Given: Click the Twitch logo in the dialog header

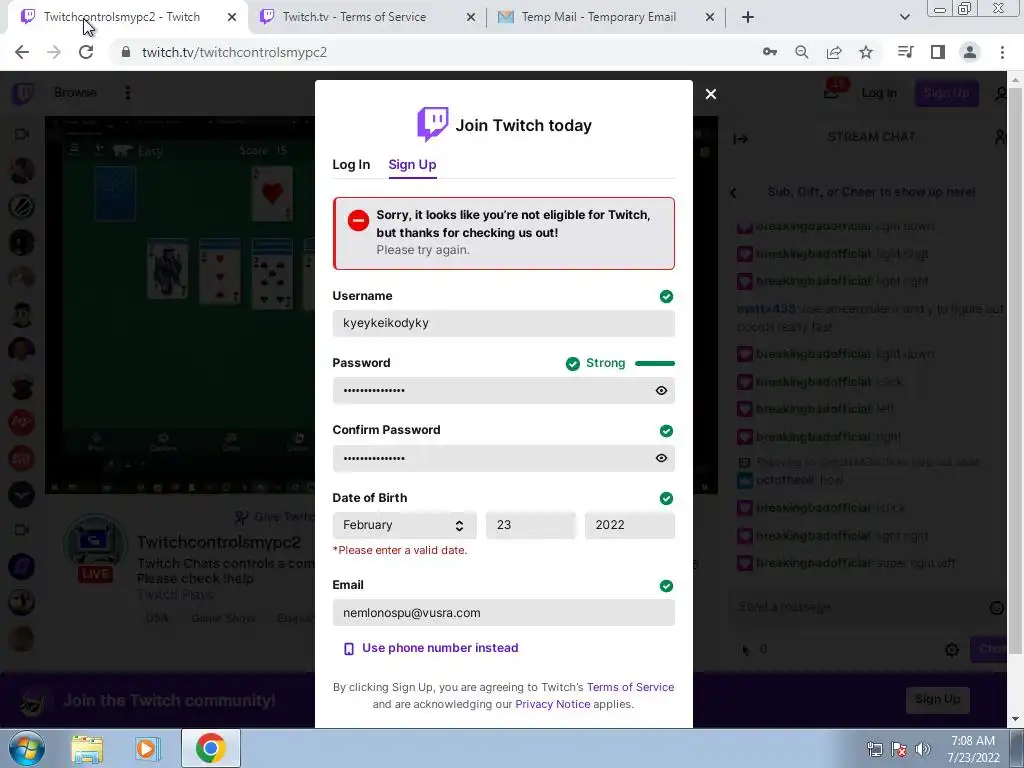Looking at the screenshot, I should [x=432, y=124].
